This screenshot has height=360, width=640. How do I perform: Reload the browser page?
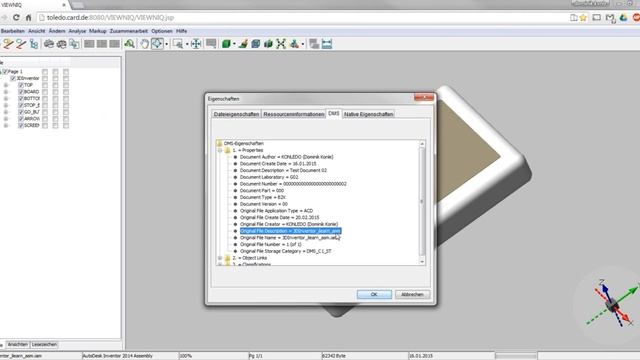(x=16, y=18)
